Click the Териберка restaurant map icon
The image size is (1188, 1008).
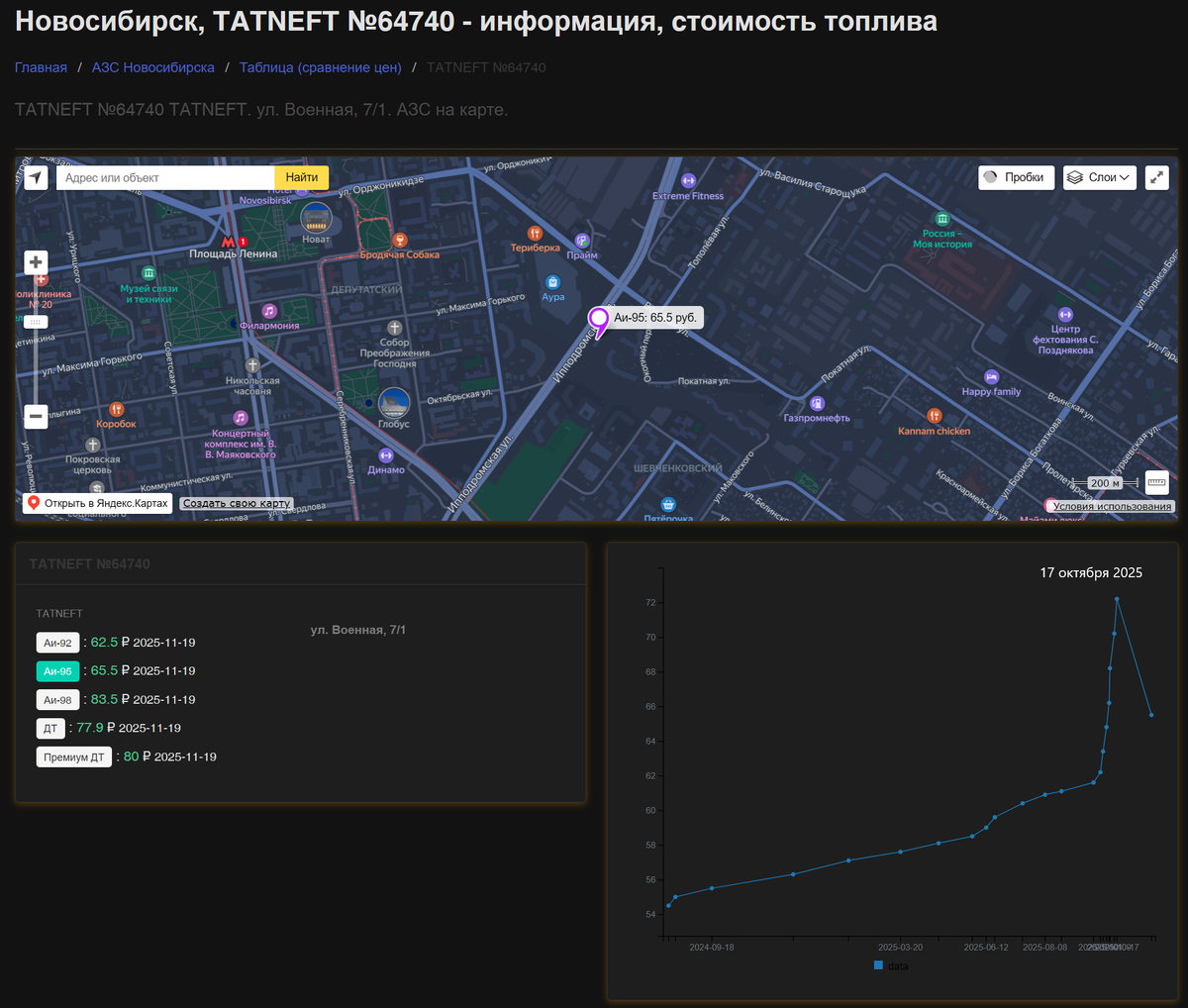535,234
